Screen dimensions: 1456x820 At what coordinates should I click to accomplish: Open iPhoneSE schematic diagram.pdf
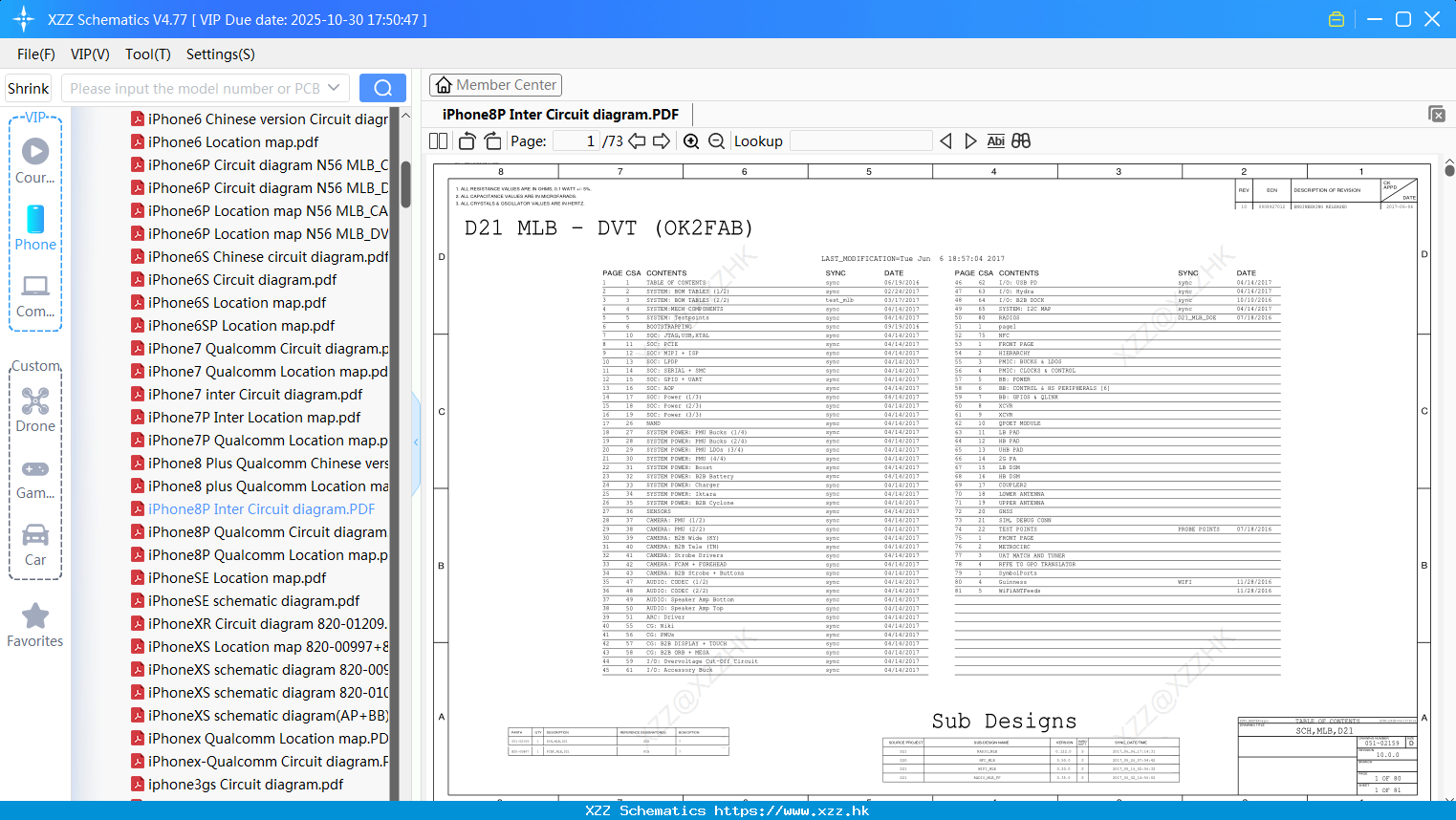[x=253, y=601]
